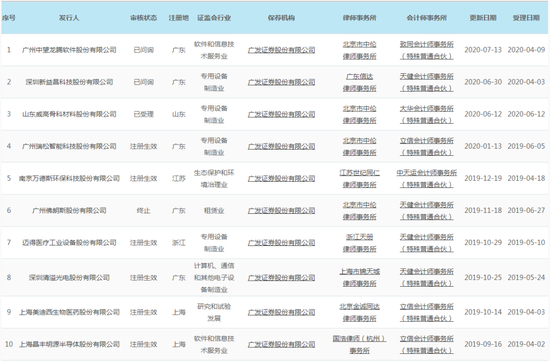
Task: Select issuer 深圳清溢光电股份有限公司
Action: point(69,278)
